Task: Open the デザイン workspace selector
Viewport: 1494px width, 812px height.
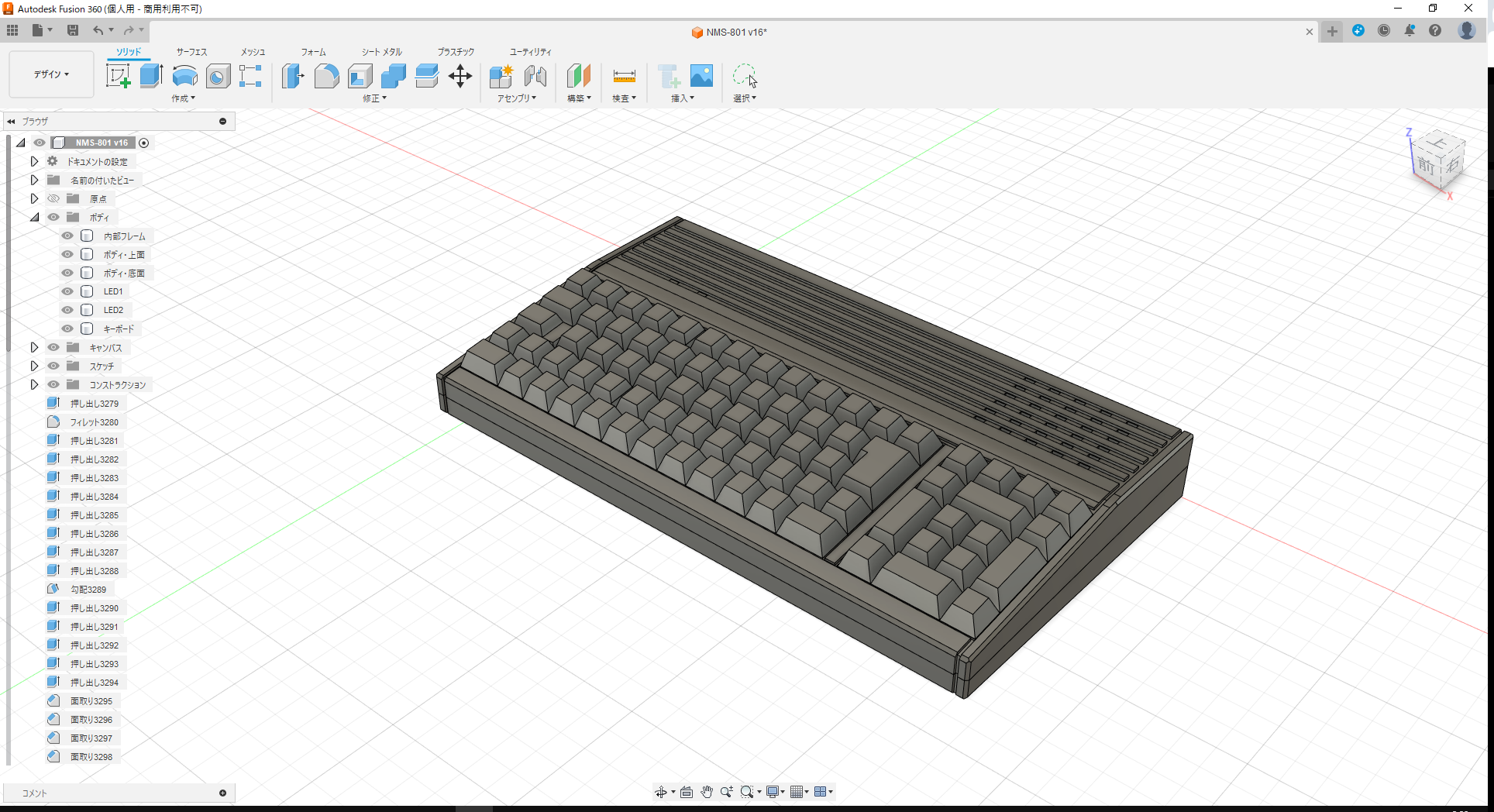Action: 50,74
